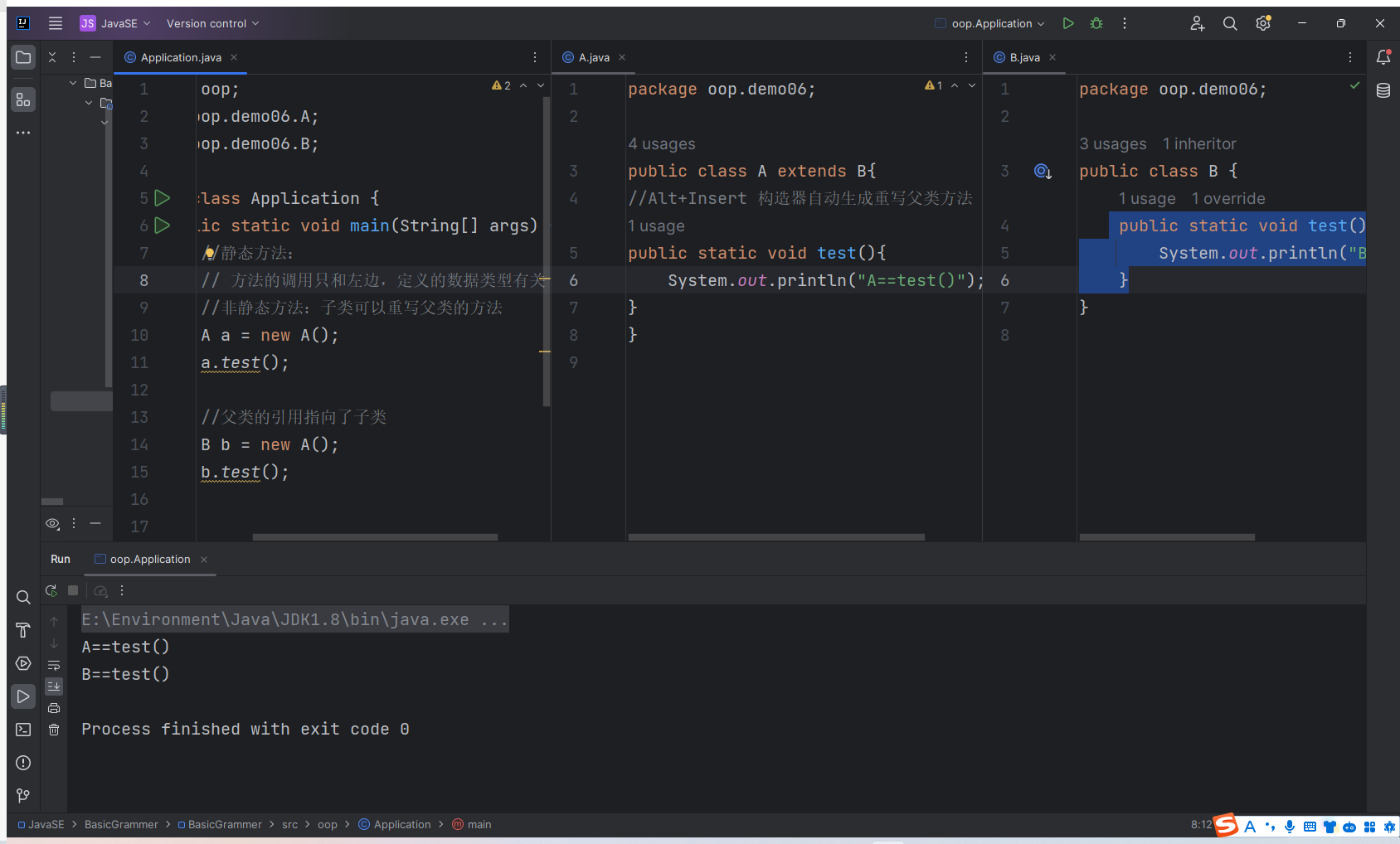Expand the Version control dropdown
1400x844 pixels.
point(212,23)
